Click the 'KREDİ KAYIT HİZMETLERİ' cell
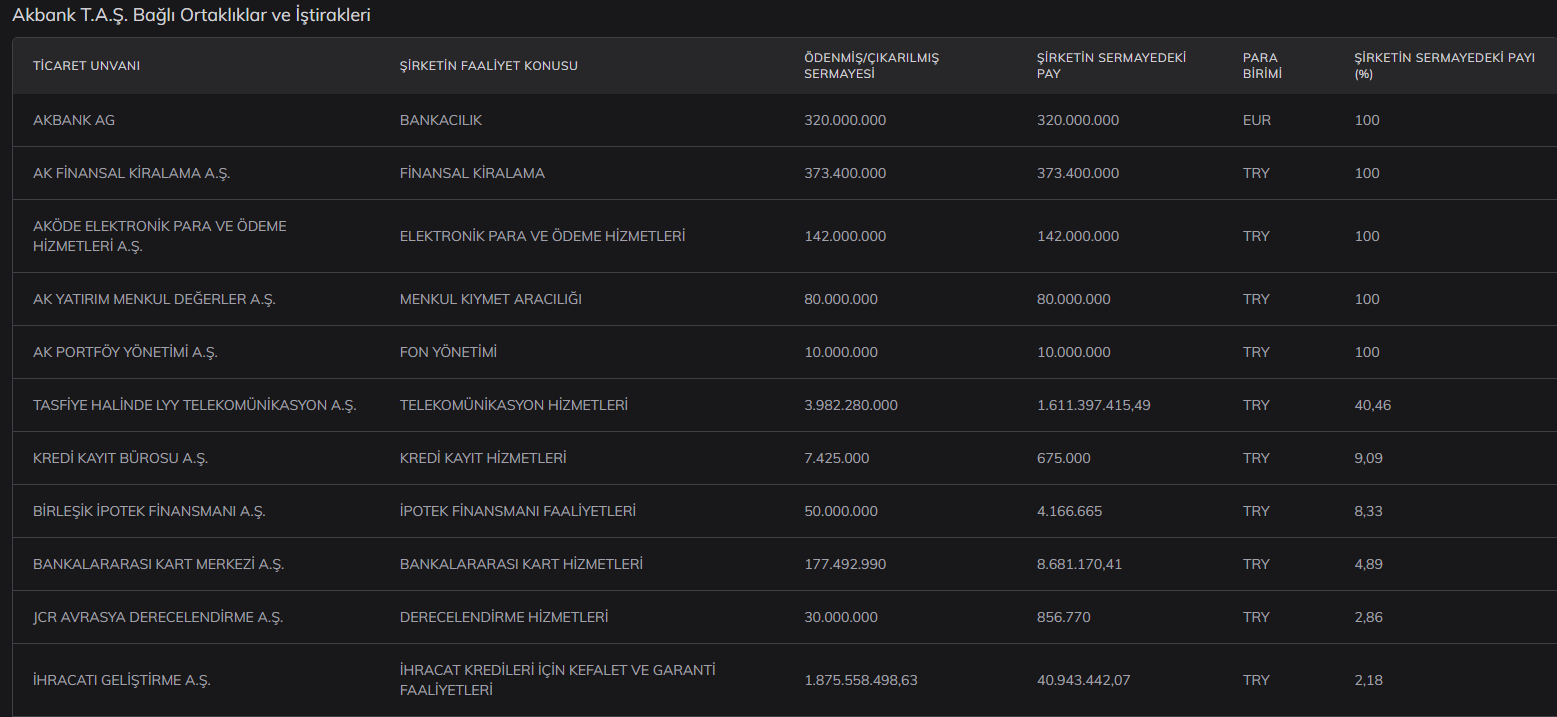1557x717 pixels. (x=483, y=458)
